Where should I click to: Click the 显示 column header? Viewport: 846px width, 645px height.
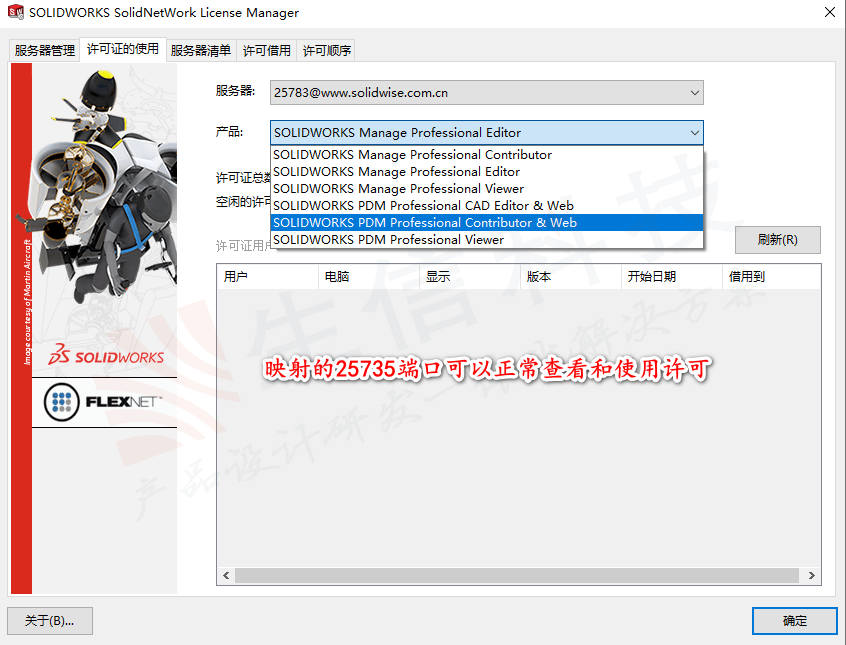tap(470, 277)
